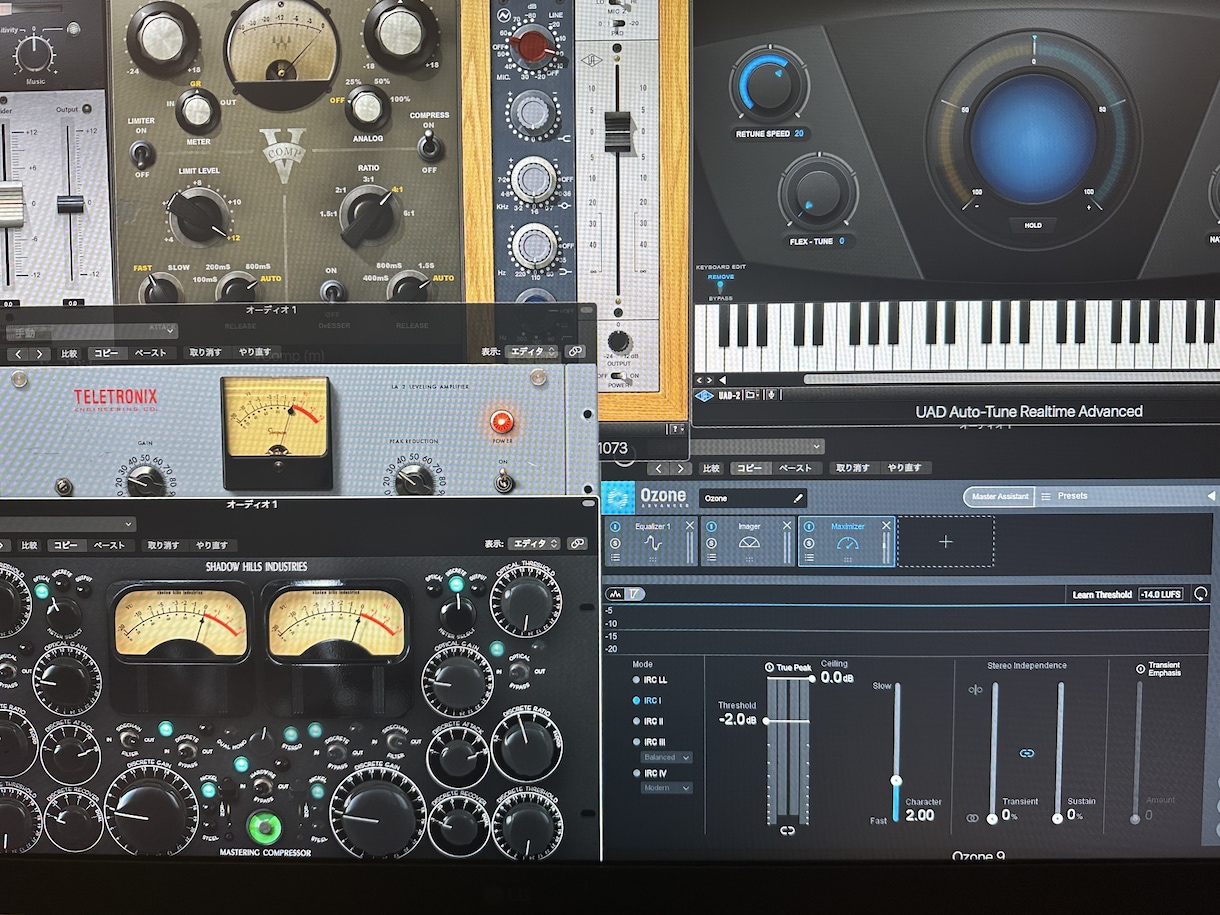Image resolution: width=1220 pixels, height=915 pixels.
Task: Click ペースト in the LA-2A window header
Action: point(150,353)
